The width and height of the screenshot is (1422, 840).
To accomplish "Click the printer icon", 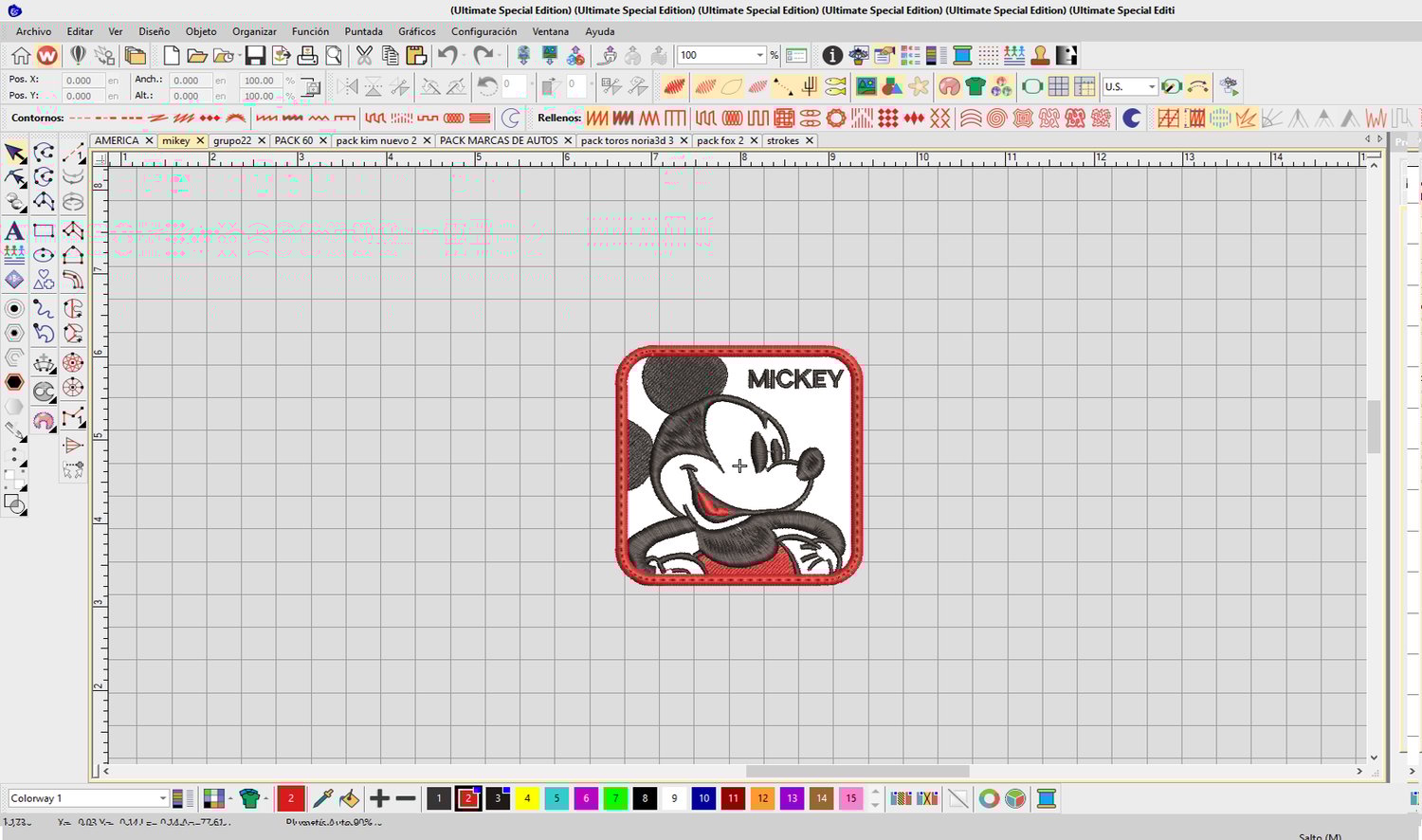I will [307, 55].
